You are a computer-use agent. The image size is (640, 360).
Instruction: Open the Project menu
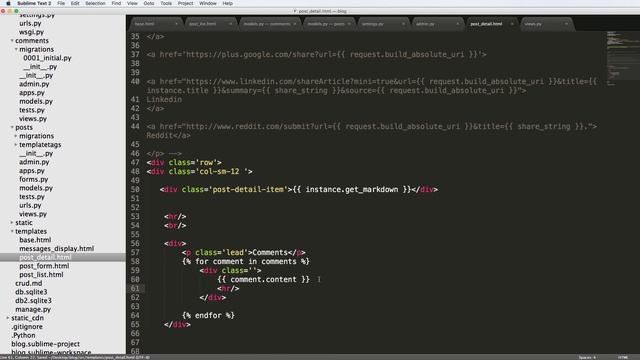pyautogui.click(x=185, y=3)
